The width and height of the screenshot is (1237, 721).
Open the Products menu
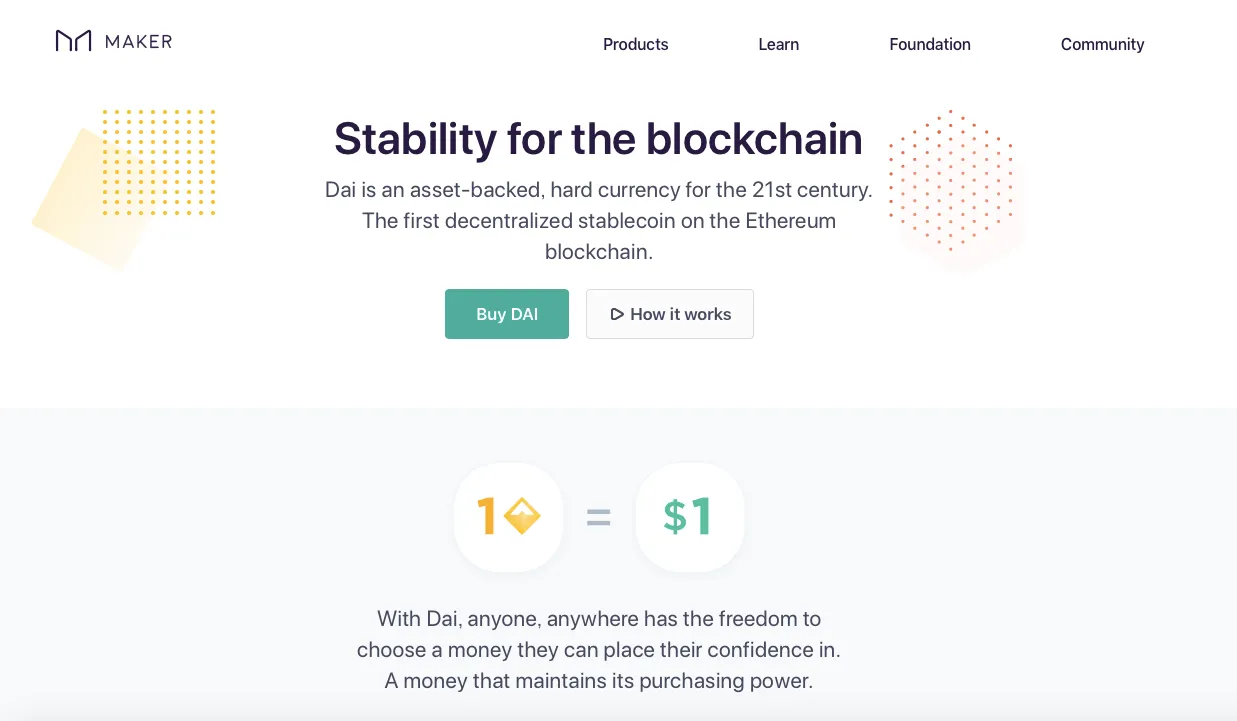[x=635, y=44]
